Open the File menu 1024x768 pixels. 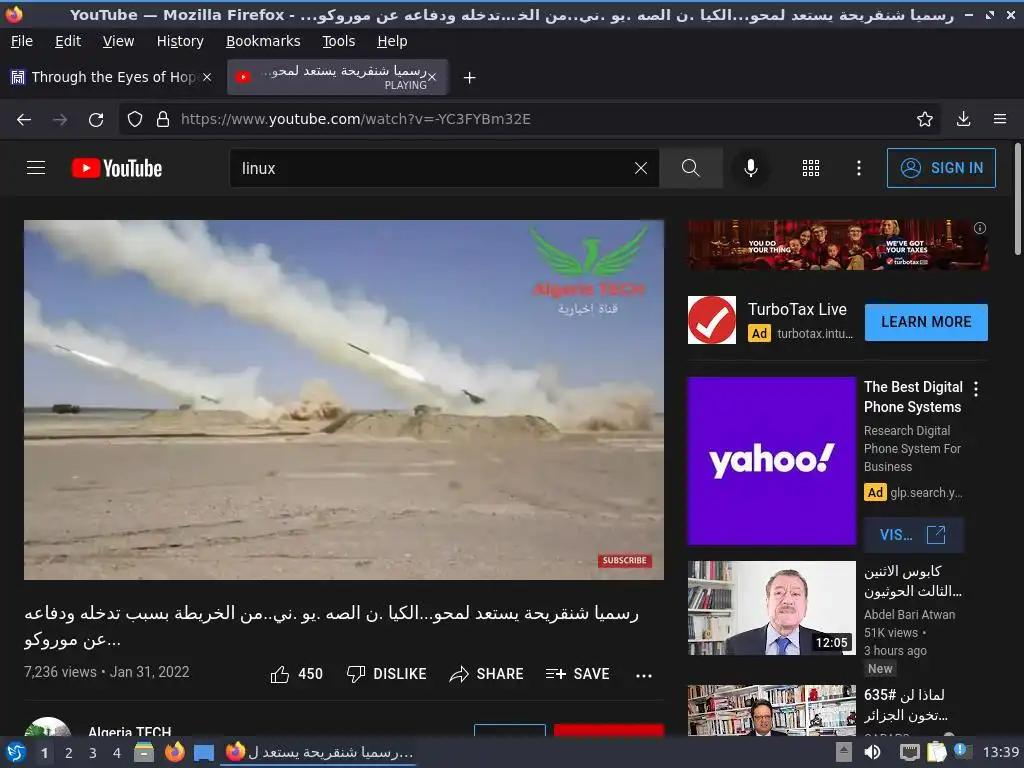[22, 41]
